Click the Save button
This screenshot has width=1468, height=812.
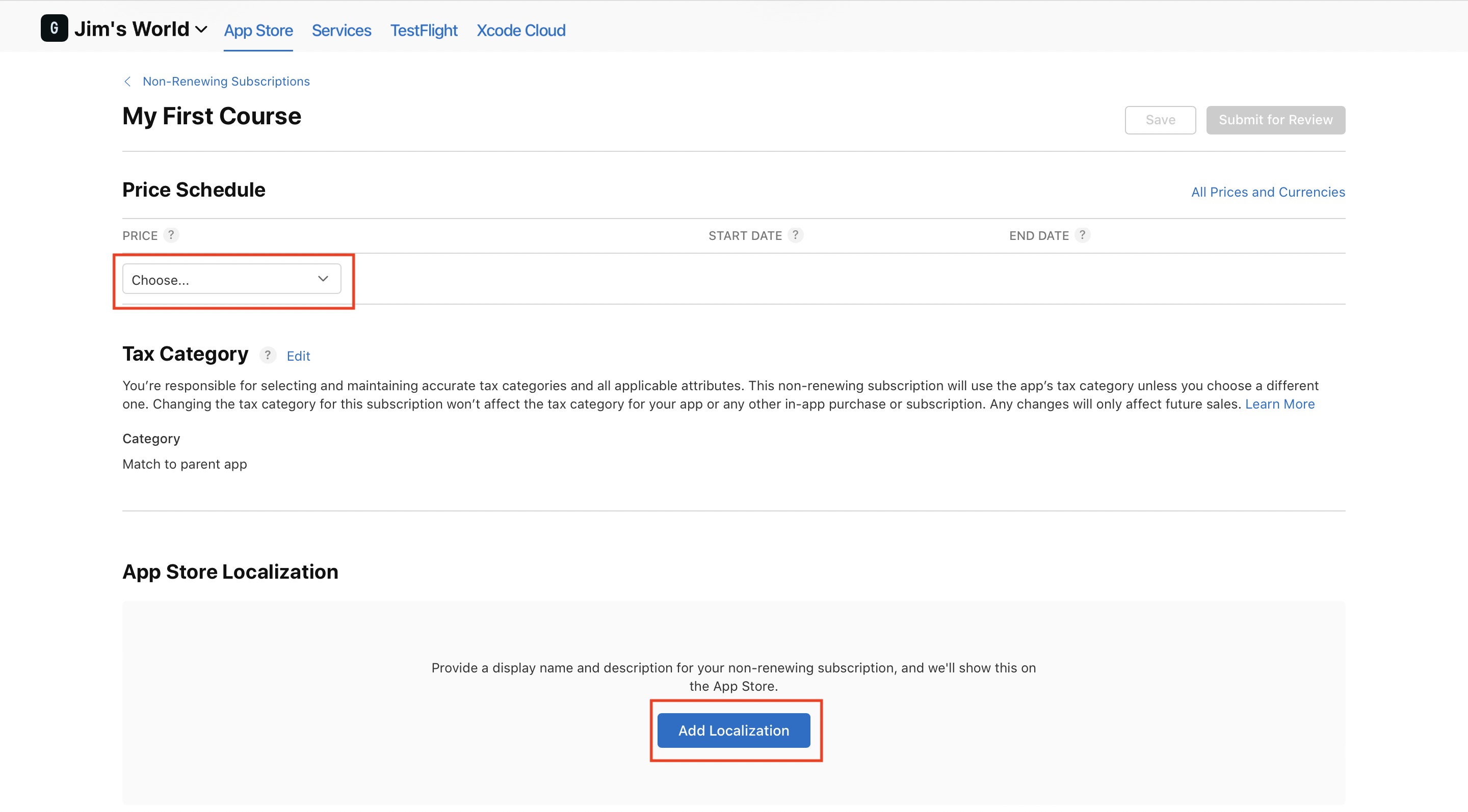click(1160, 120)
